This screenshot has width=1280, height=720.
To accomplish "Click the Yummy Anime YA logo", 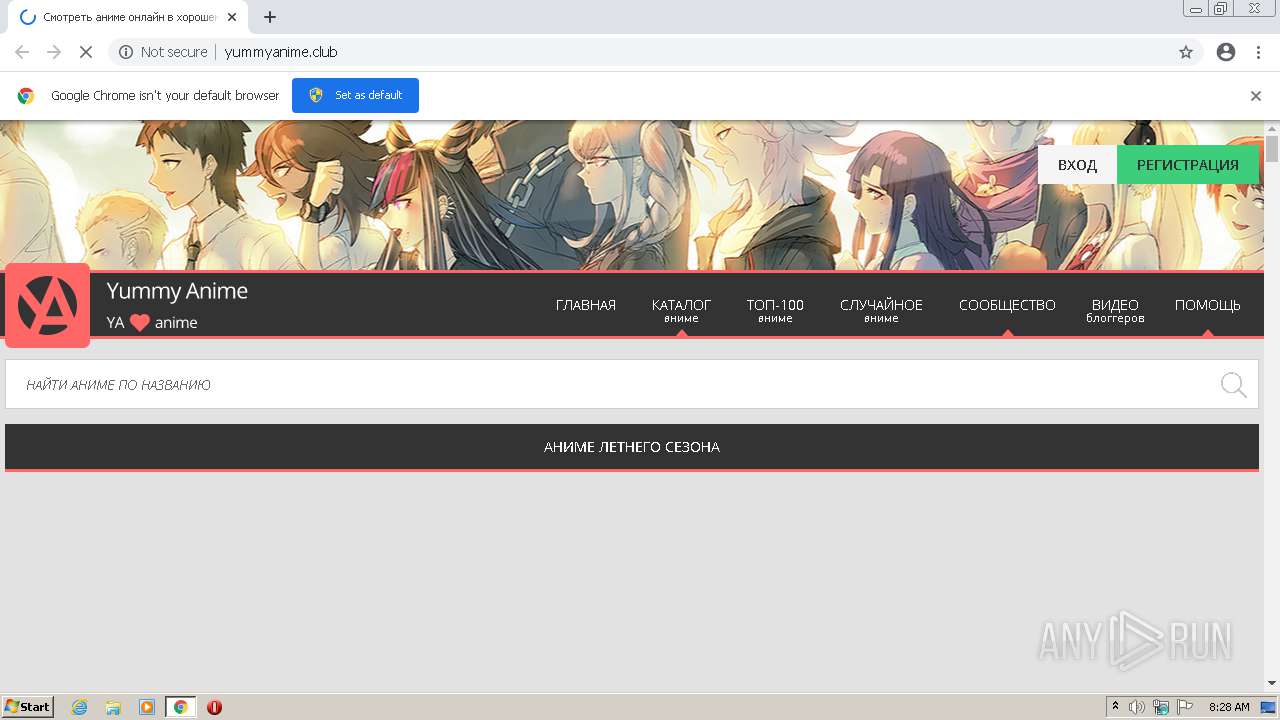I will (47, 306).
